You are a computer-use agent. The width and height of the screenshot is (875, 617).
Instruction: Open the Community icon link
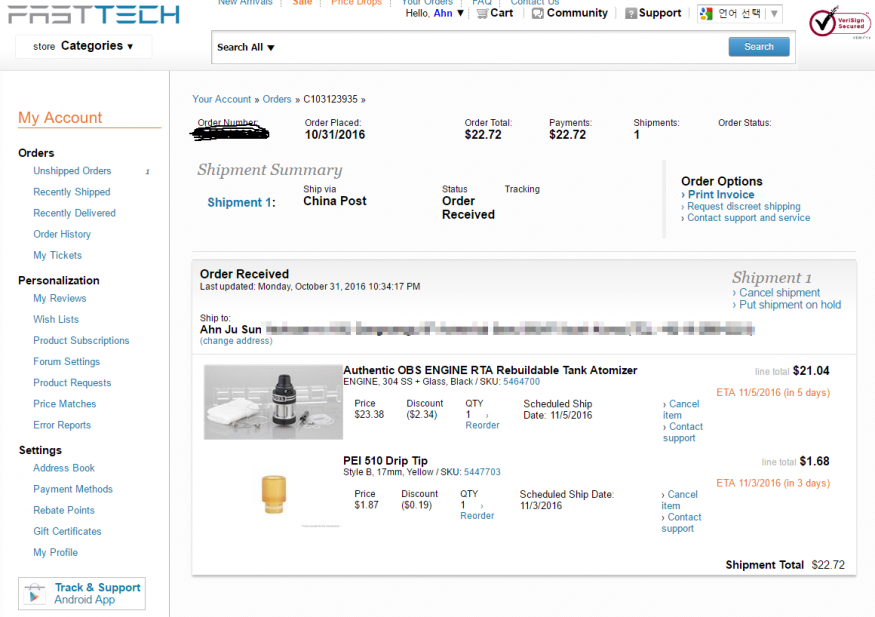[538, 14]
